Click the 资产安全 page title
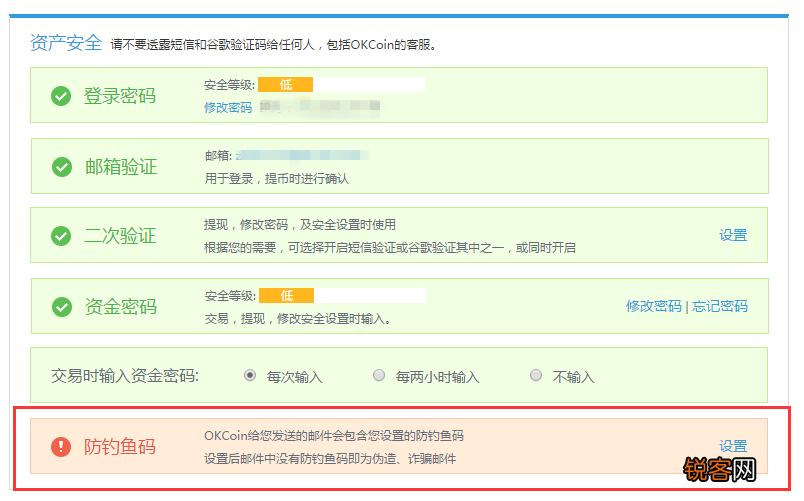 66,43
